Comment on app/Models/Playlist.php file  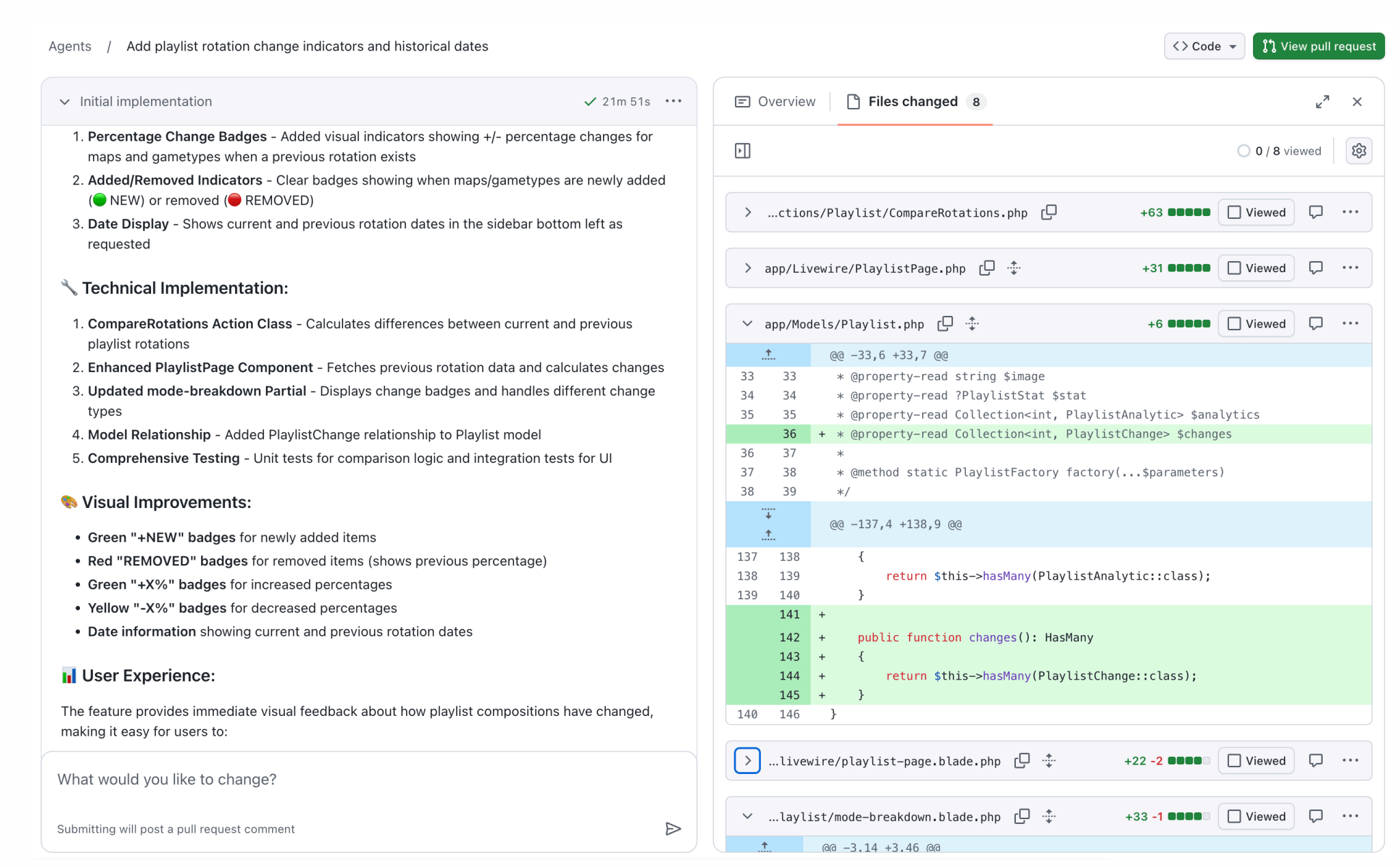coord(1316,324)
